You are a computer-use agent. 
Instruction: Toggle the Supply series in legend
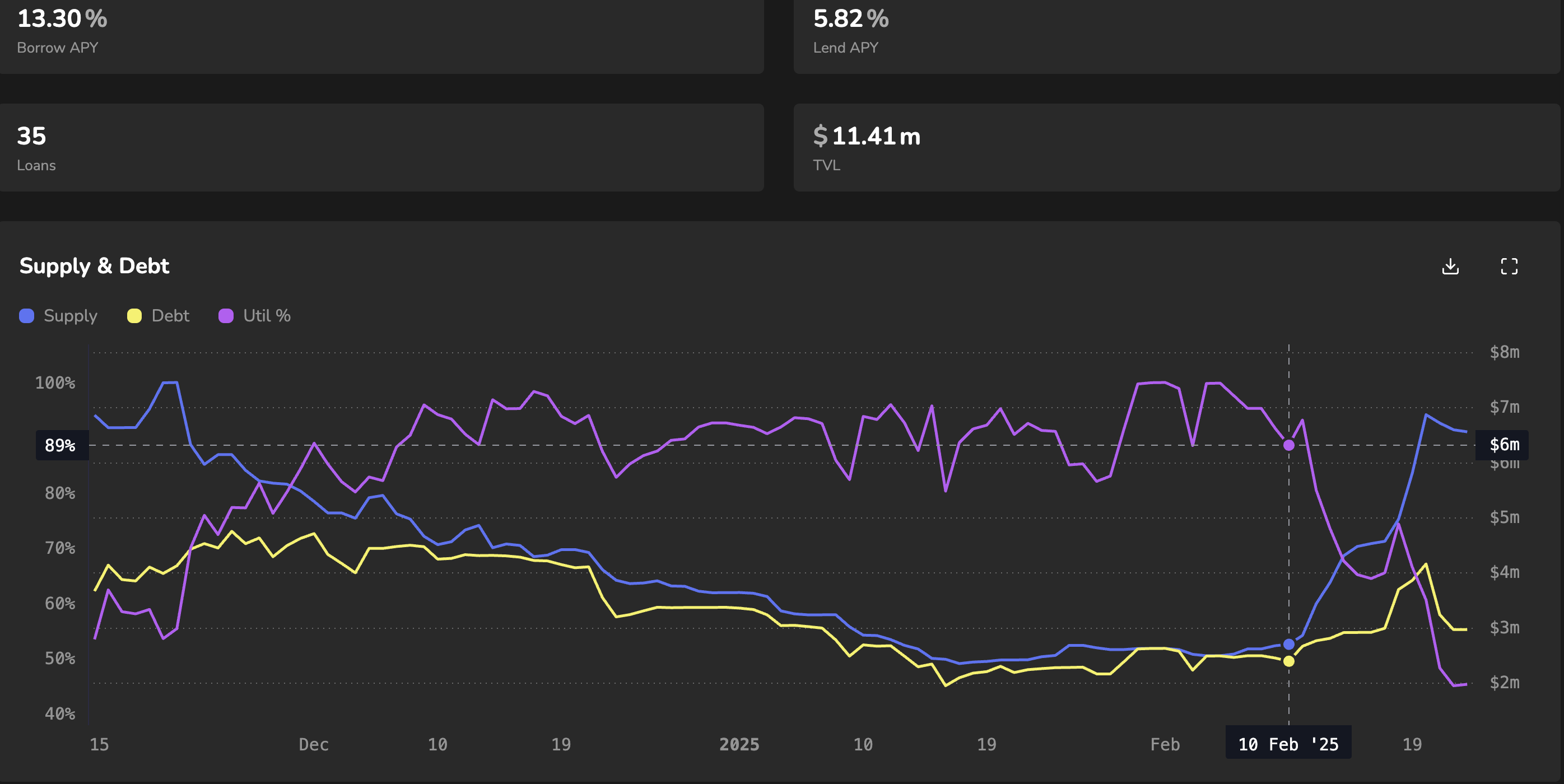(x=70, y=316)
